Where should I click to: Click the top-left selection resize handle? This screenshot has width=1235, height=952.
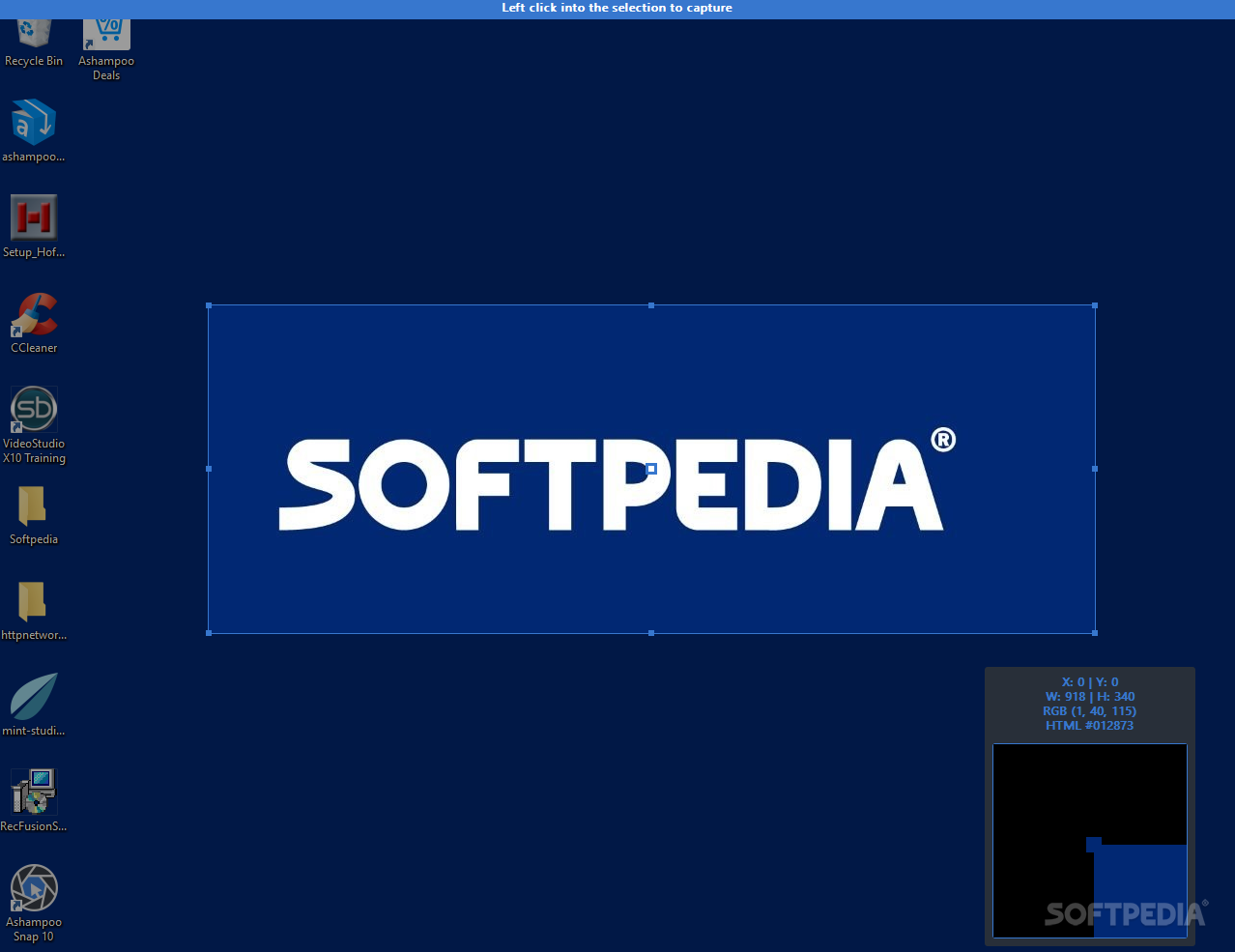[x=209, y=305]
